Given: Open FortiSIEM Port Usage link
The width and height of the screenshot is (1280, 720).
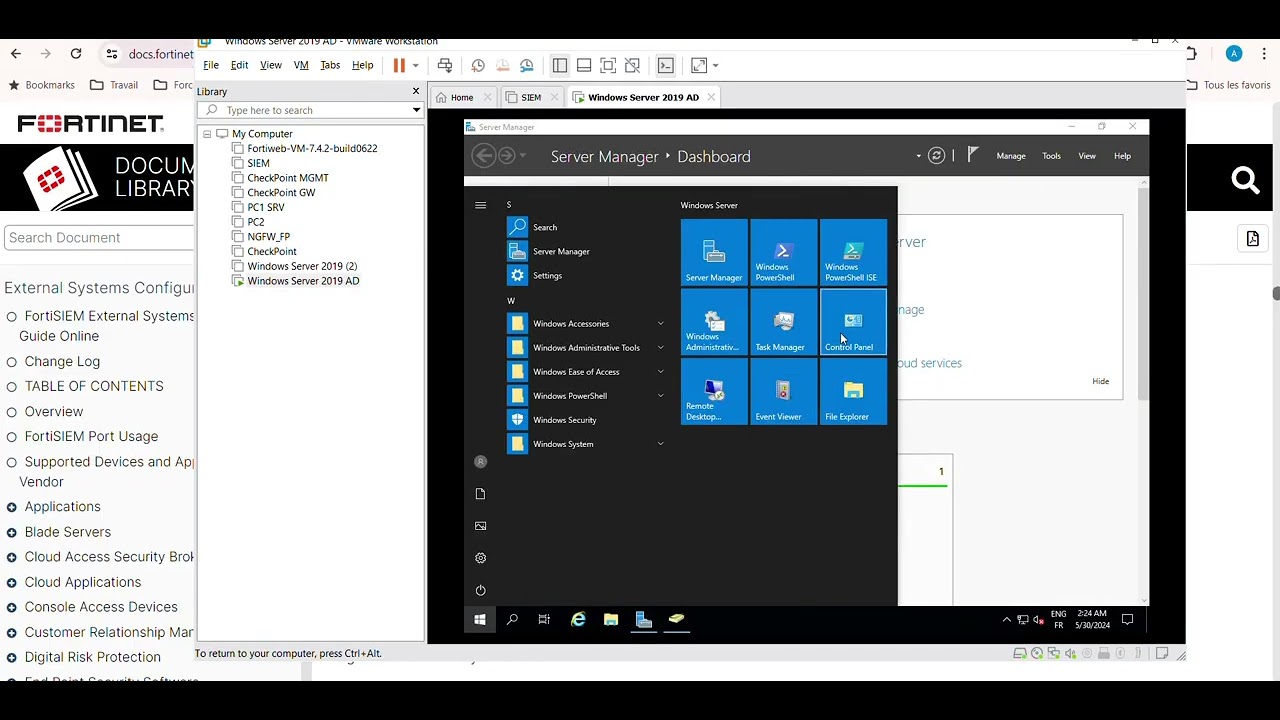Looking at the screenshot, I should tap(91, 436).
